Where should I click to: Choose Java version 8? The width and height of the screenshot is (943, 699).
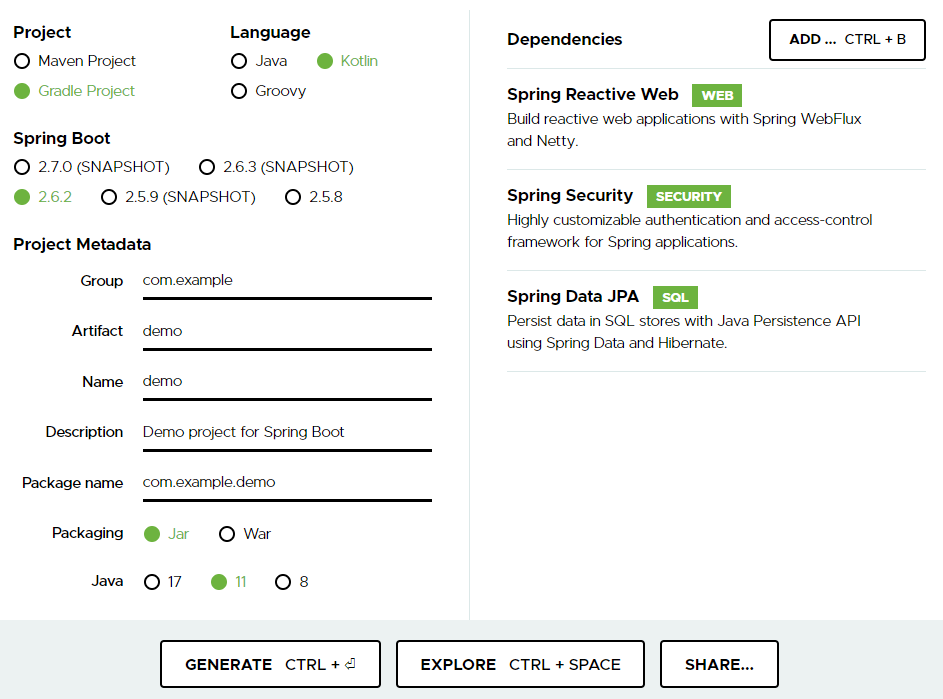[x=283, y=582]
